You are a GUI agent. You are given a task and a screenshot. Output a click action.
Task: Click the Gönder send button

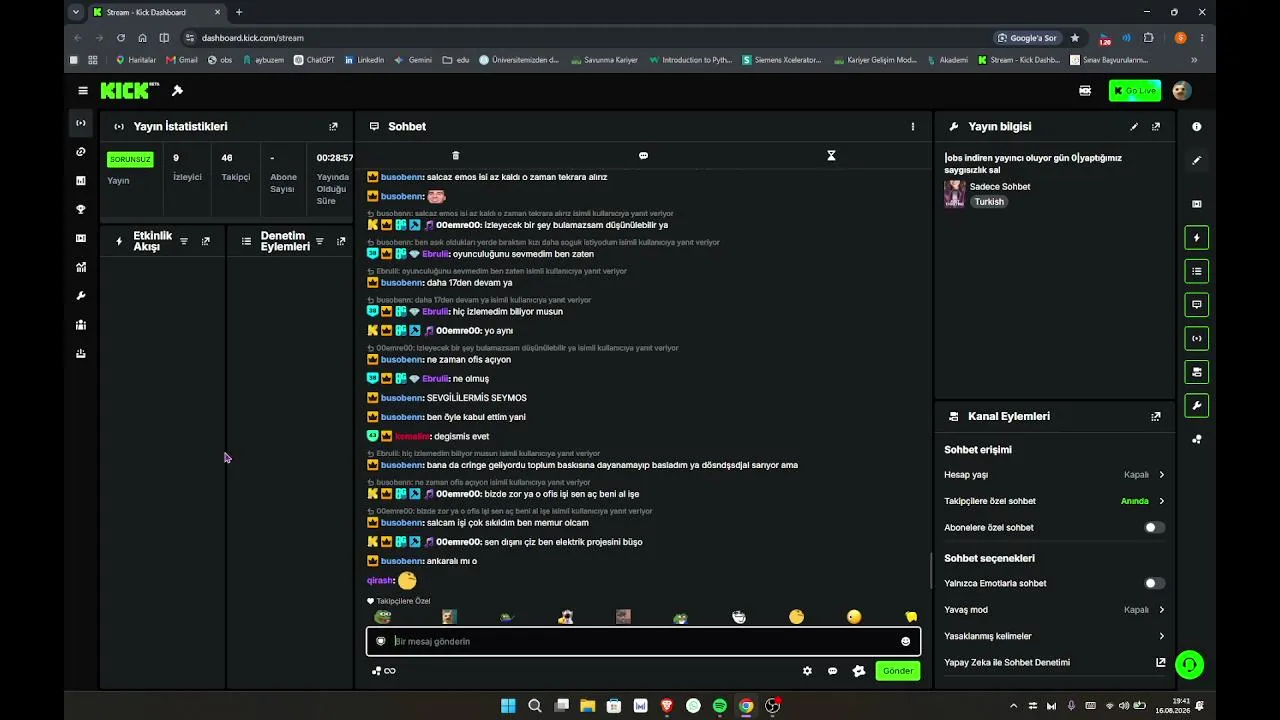[897, 671]
